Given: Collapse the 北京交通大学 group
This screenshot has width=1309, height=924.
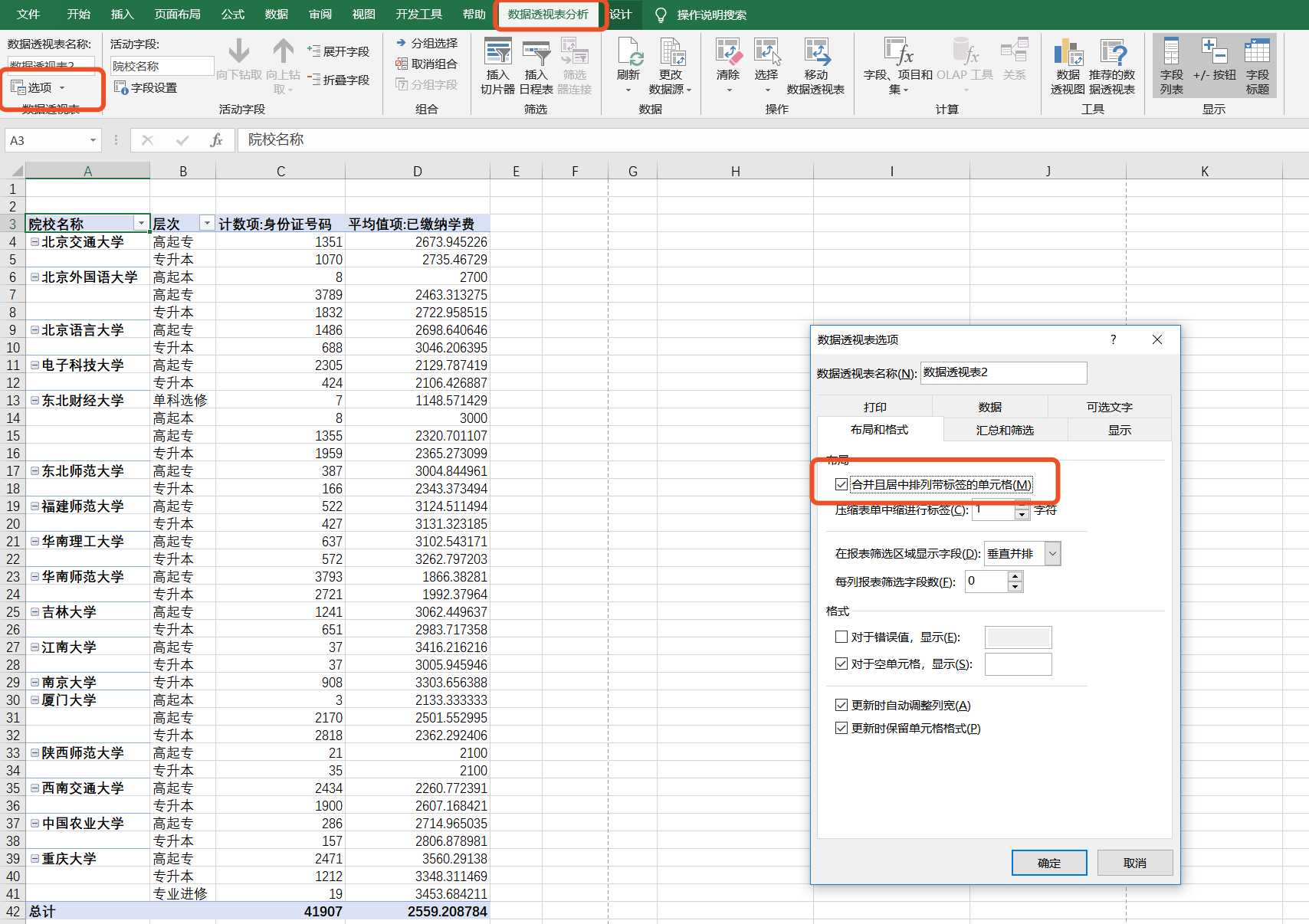Looking at the screenshot, I should click(x=34, y=241).
